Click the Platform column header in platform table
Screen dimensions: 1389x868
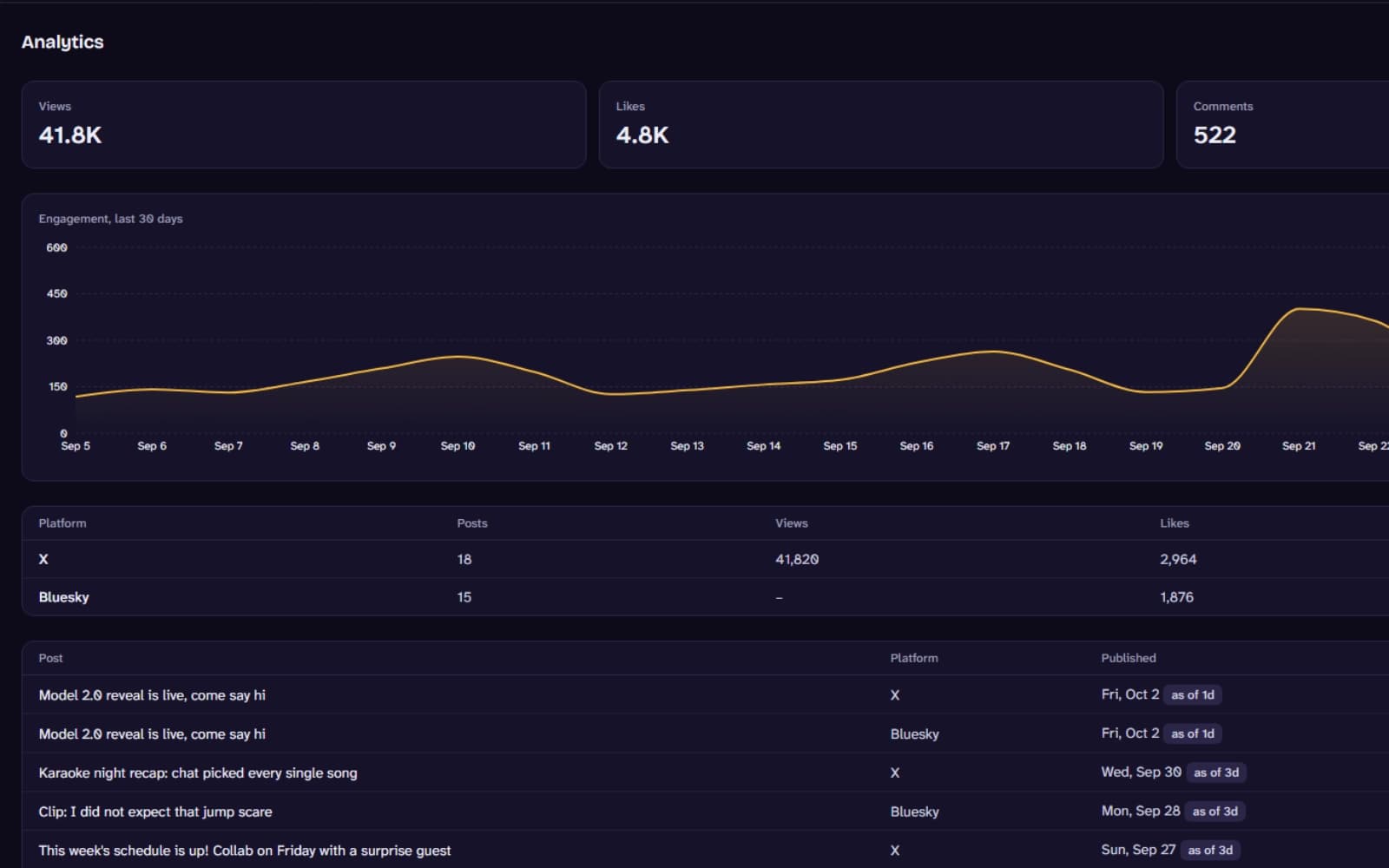coord(63,523)
